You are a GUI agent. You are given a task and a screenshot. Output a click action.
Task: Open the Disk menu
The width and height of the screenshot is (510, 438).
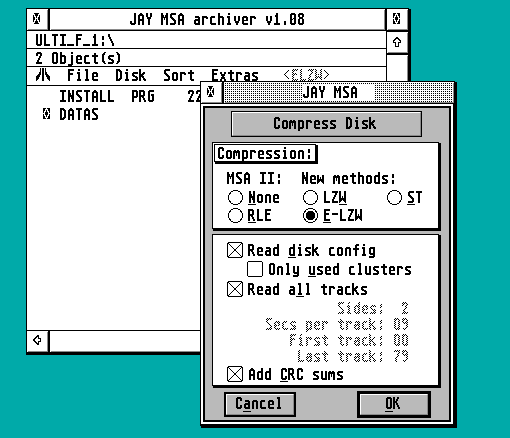[x=131, y=75]
